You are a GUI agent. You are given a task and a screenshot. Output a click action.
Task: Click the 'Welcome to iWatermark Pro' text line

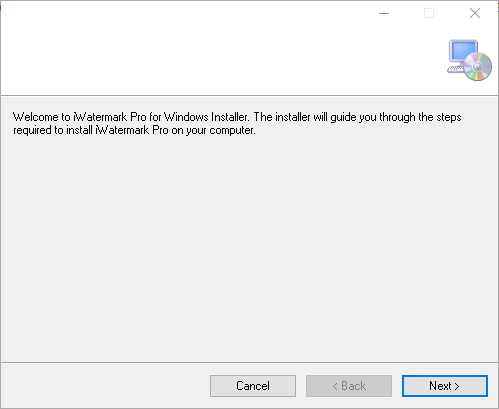click(x=237, y=117)
